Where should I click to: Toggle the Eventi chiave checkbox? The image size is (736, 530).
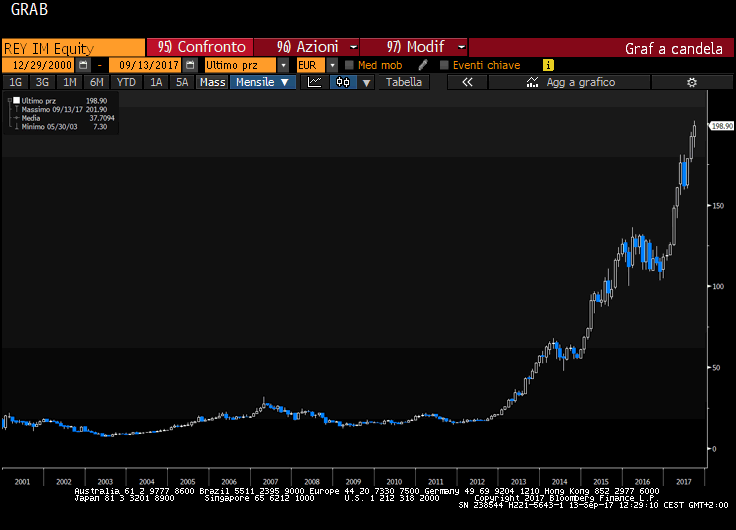(444, 65)
